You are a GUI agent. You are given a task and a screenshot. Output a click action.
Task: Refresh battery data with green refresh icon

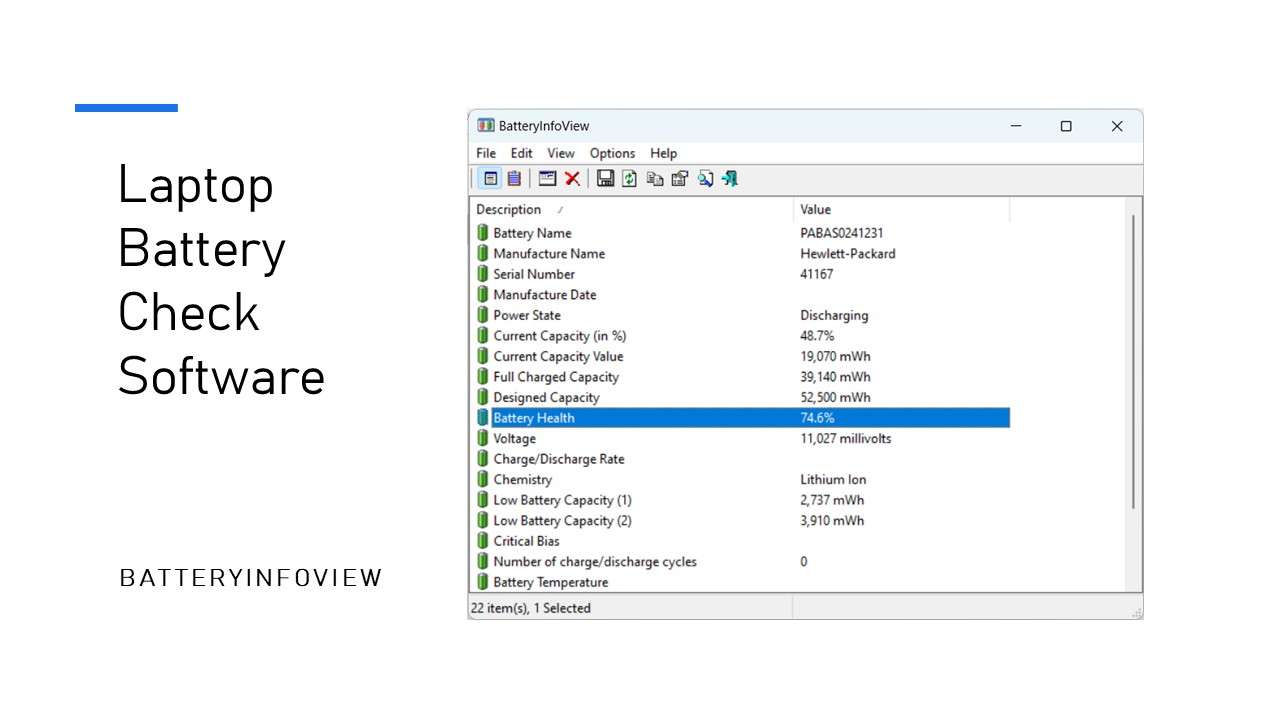point(629,178)
